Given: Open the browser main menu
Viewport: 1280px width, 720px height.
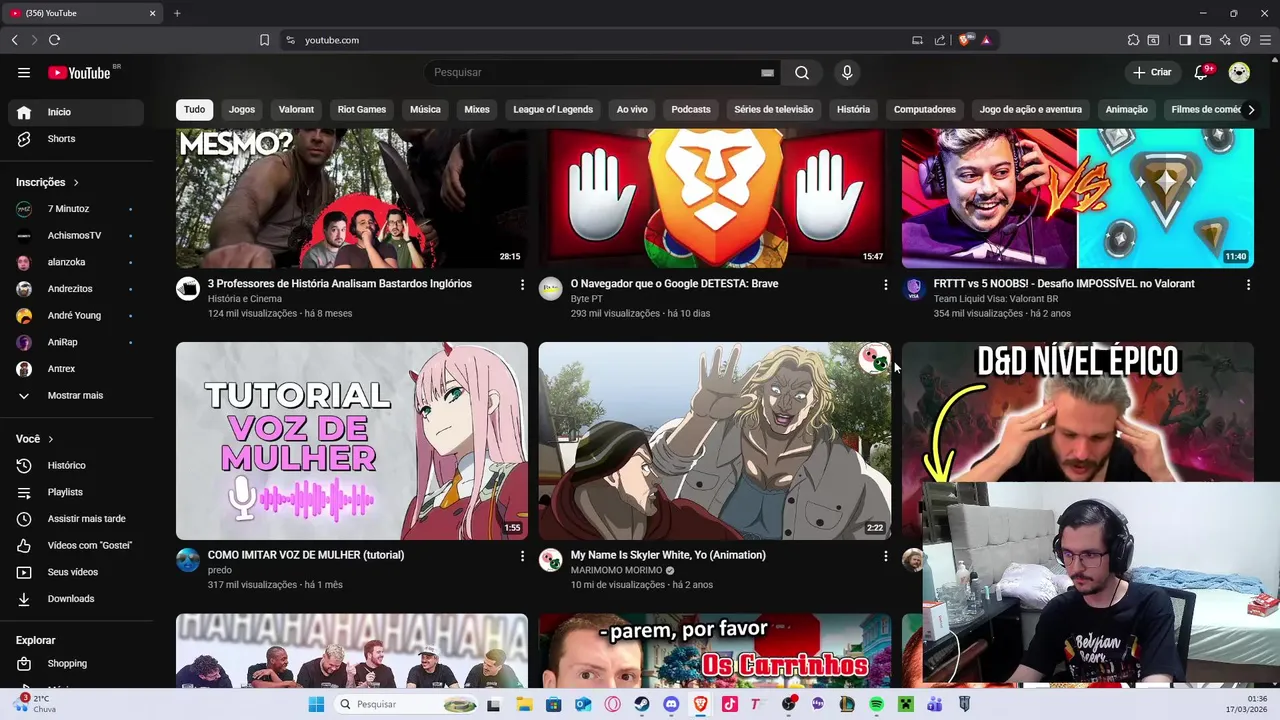Looking at the screenshot, I should 1265,40.
